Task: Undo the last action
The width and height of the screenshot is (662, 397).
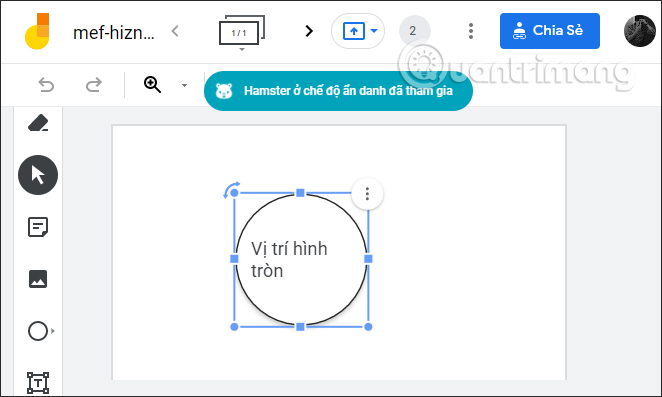Action: (x=46, y=85)
